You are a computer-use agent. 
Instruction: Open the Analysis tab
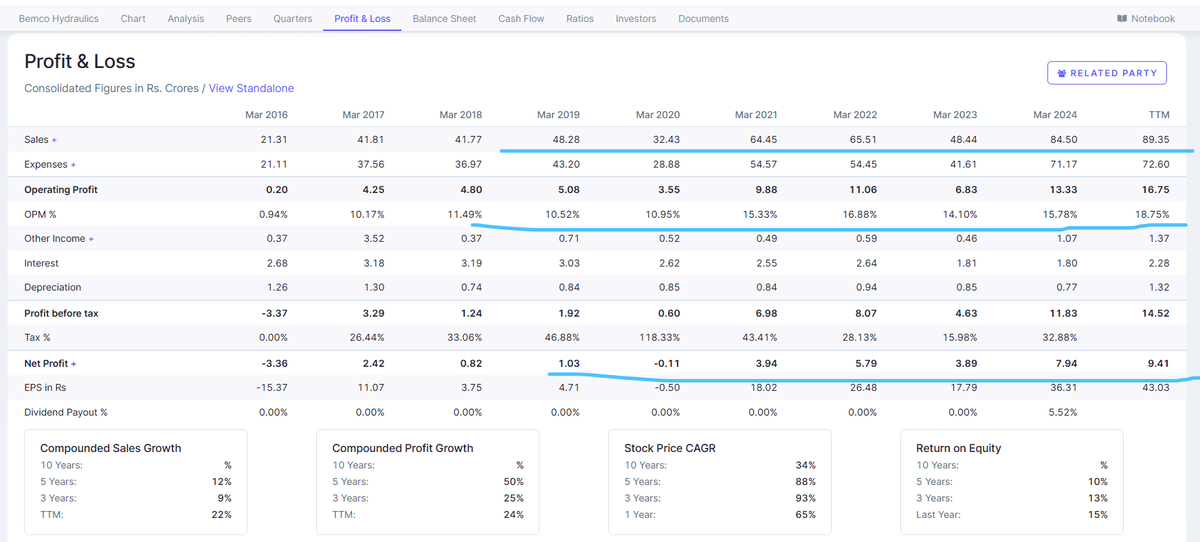tap(186, 18)
